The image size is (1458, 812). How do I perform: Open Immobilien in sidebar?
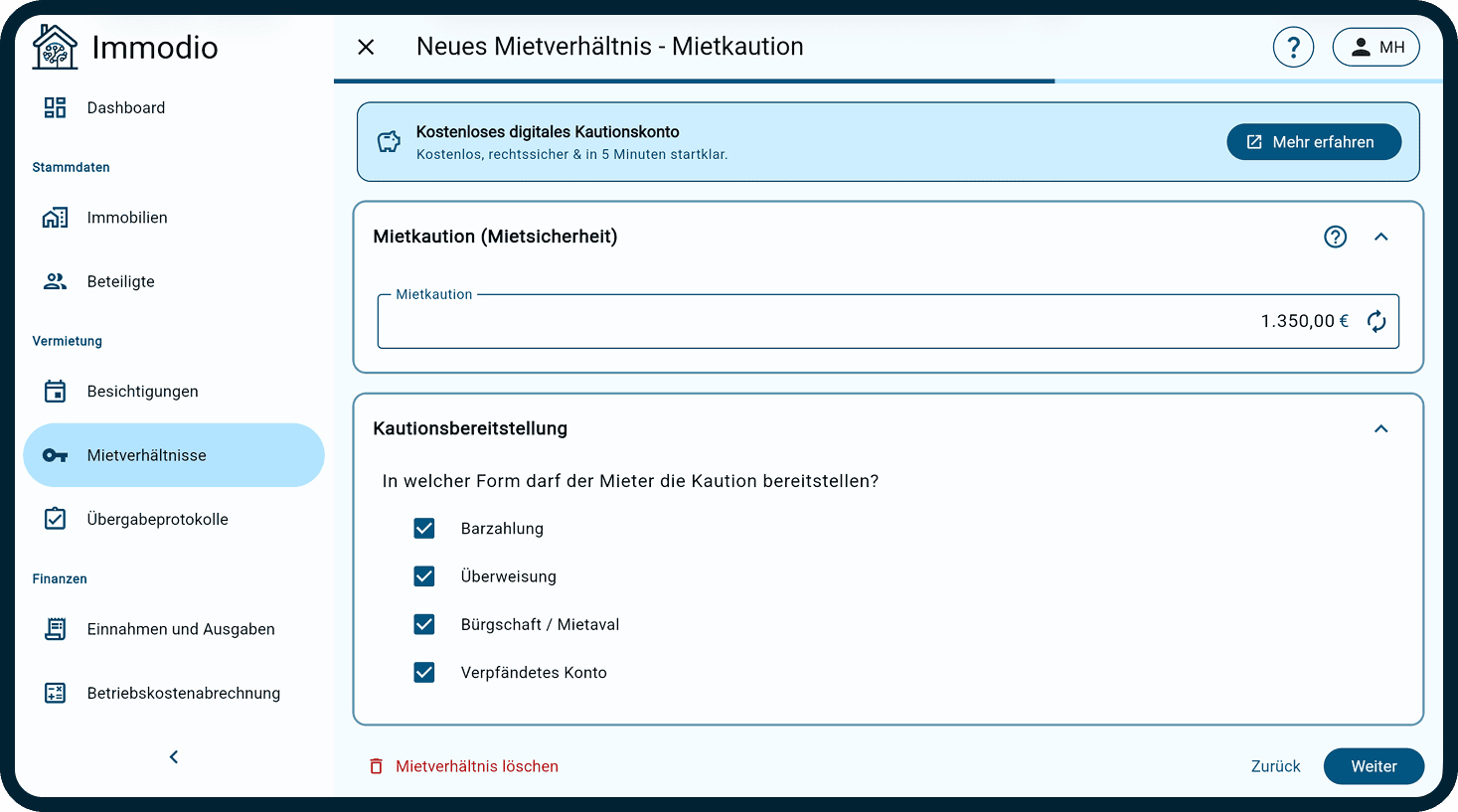click(x=174, y=218)
